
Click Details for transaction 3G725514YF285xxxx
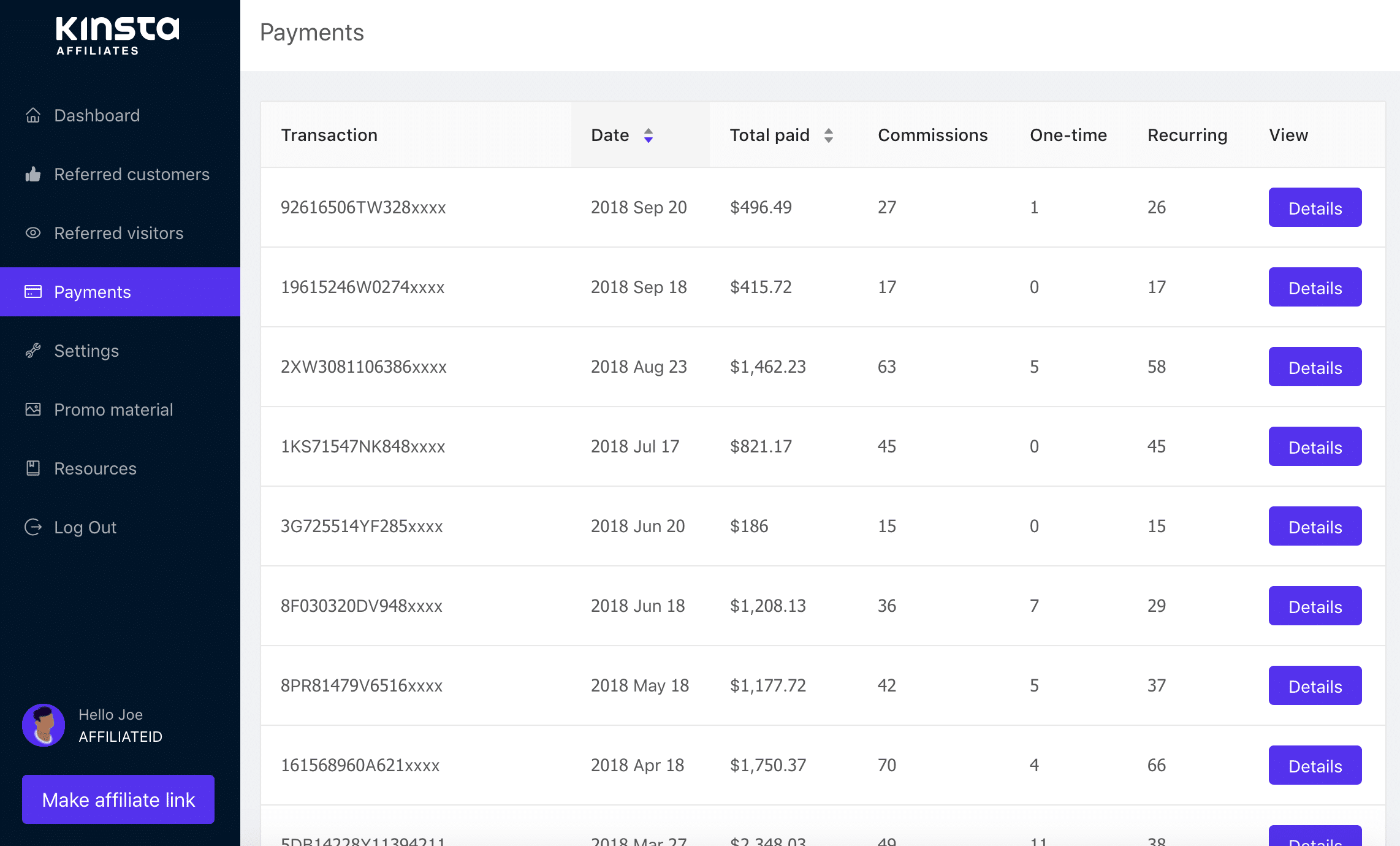click(x=1315, y=526)
